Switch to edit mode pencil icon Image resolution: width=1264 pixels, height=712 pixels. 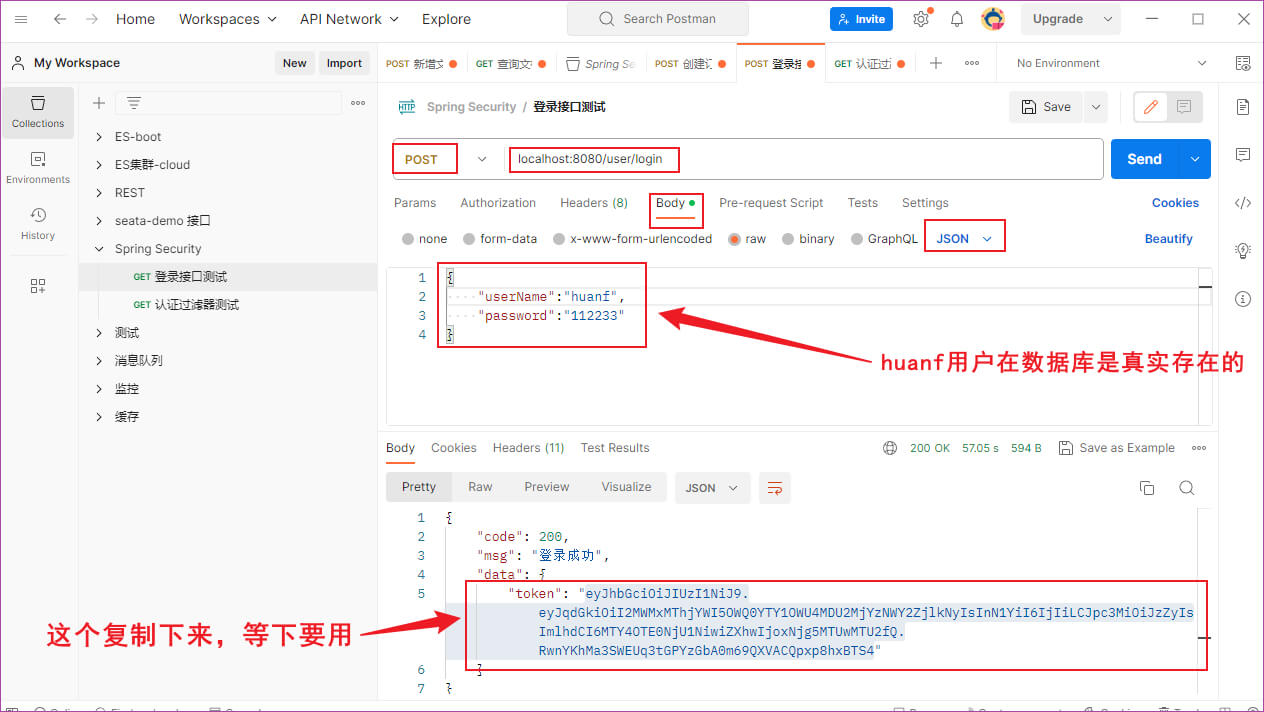tap(1151, 107)
